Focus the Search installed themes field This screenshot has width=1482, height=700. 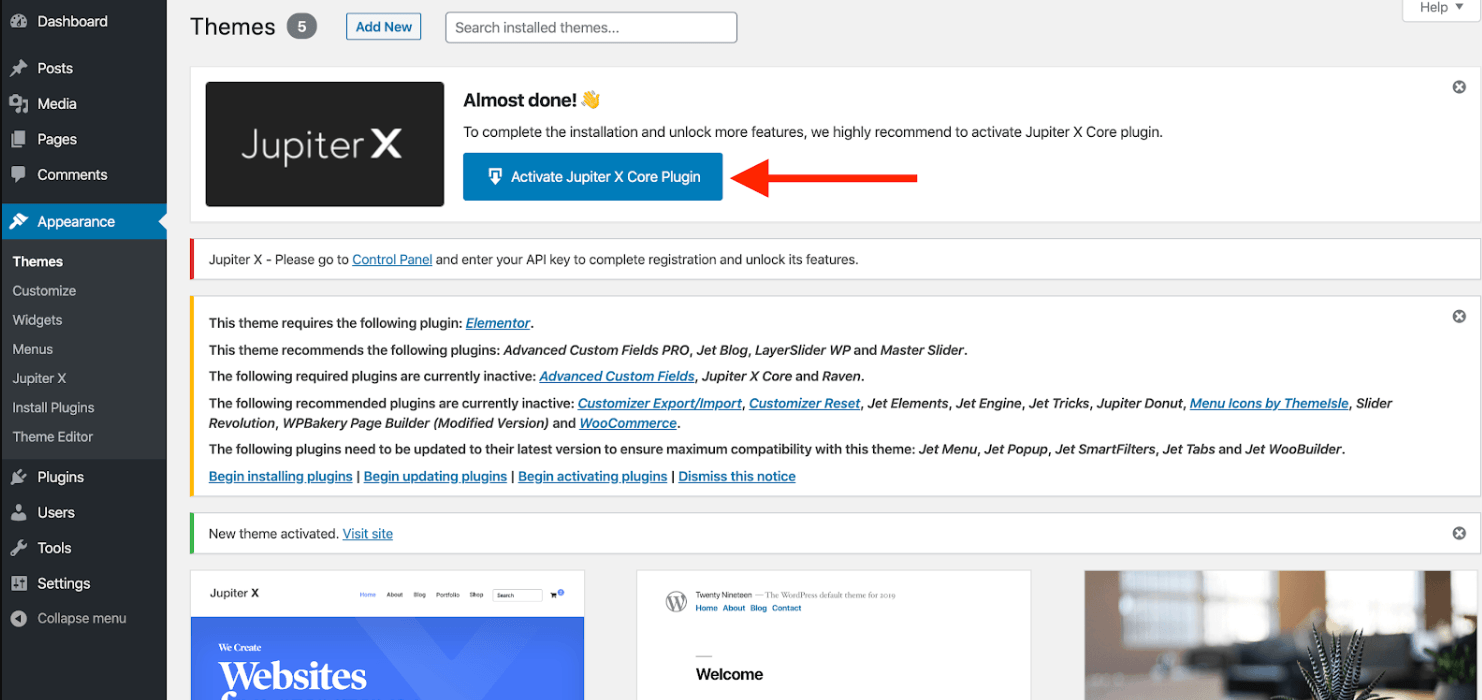tap(591, 28)
